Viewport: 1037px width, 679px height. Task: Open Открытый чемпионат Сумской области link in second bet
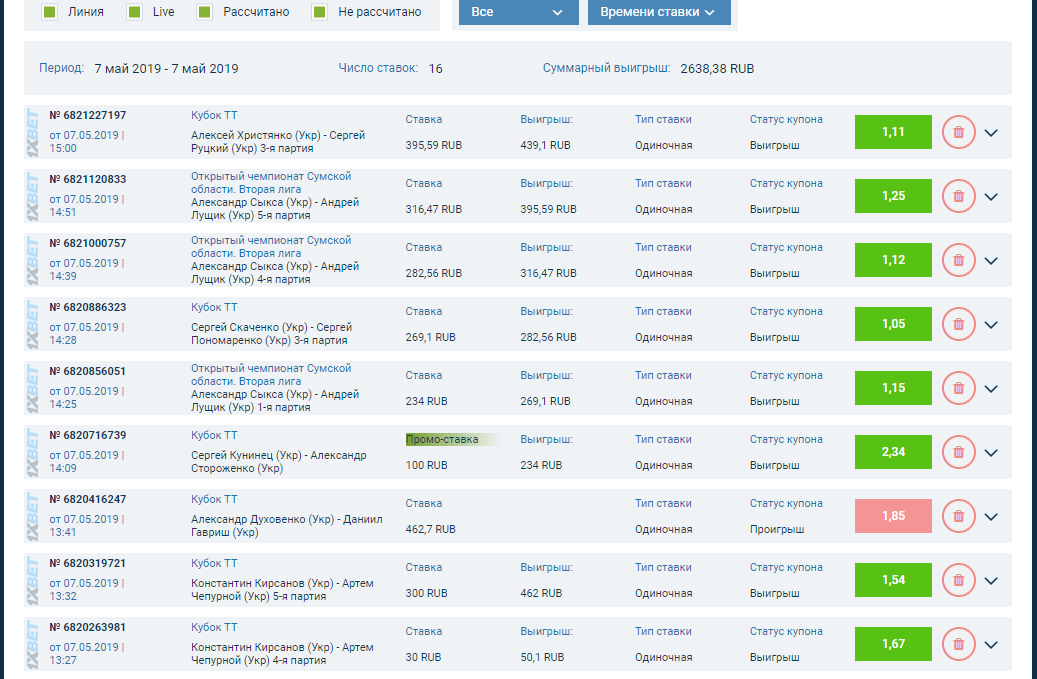[271, 182]
